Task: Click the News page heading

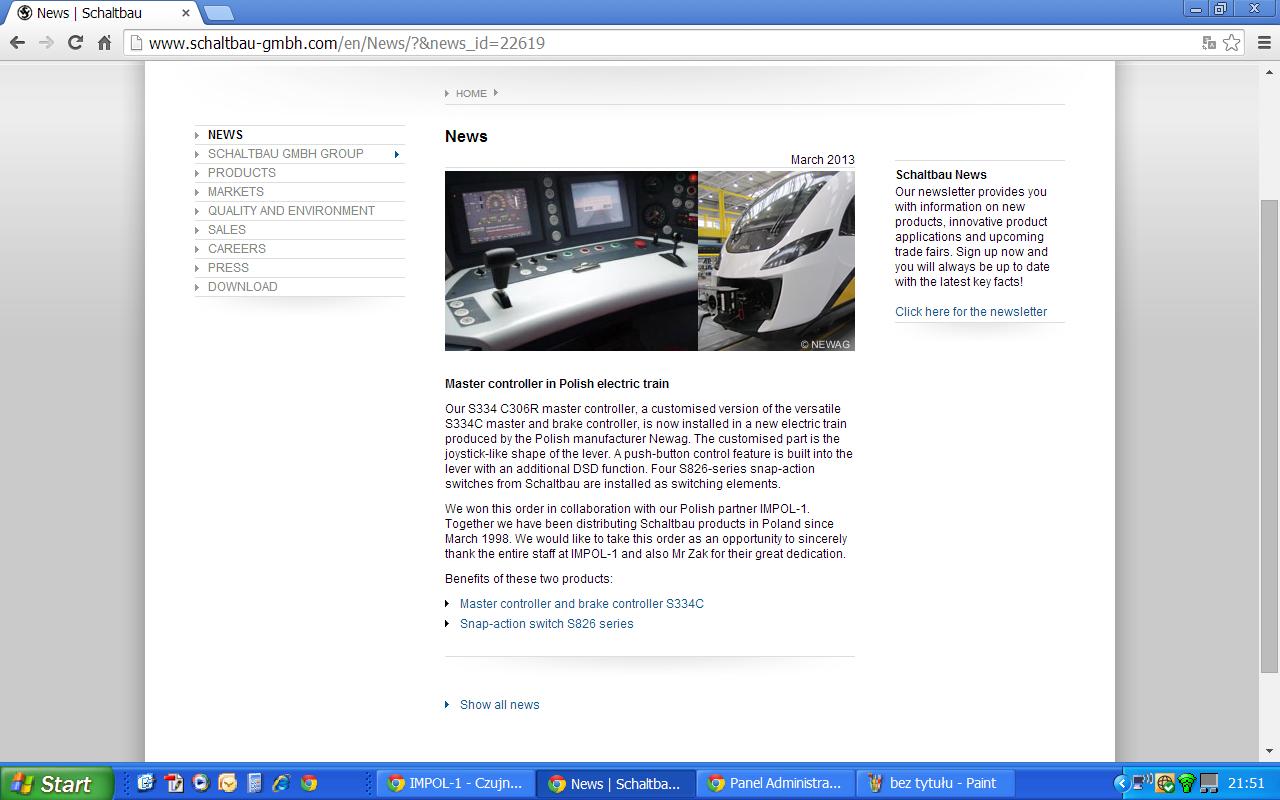Action: point(466,136)
